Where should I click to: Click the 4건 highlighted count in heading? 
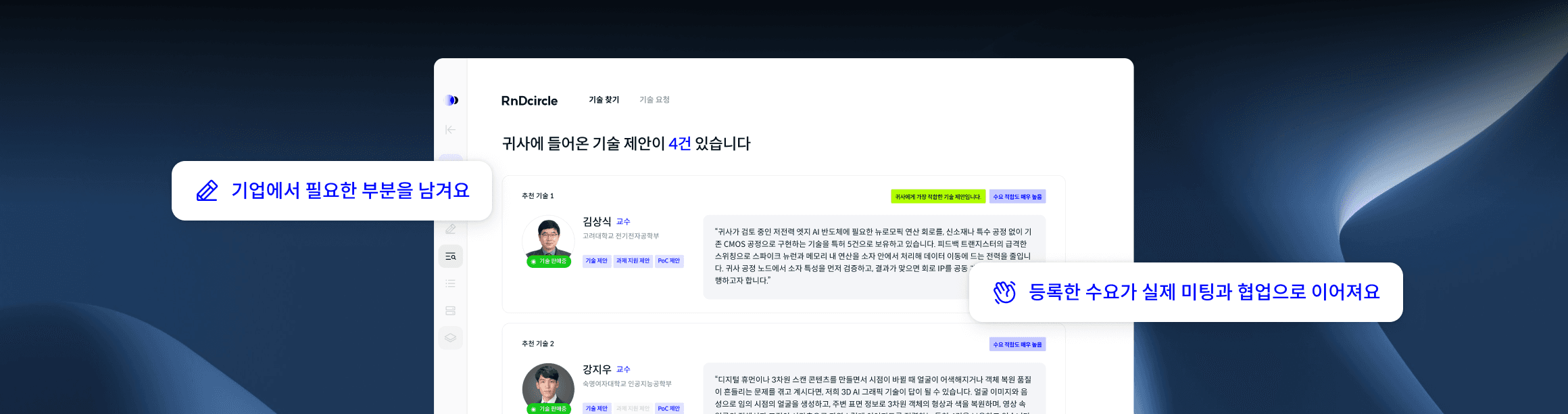680,143
